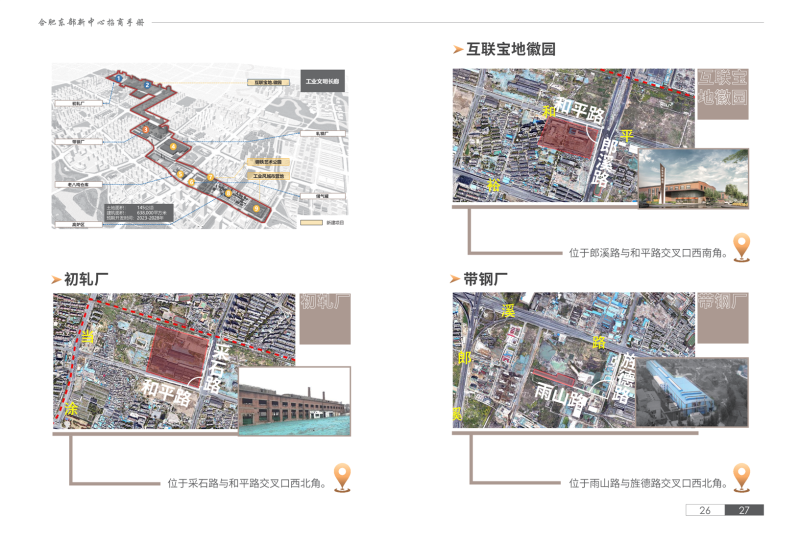800x538 pixels.
Task: Go to page 27 number box
Action: pos(744,510)
